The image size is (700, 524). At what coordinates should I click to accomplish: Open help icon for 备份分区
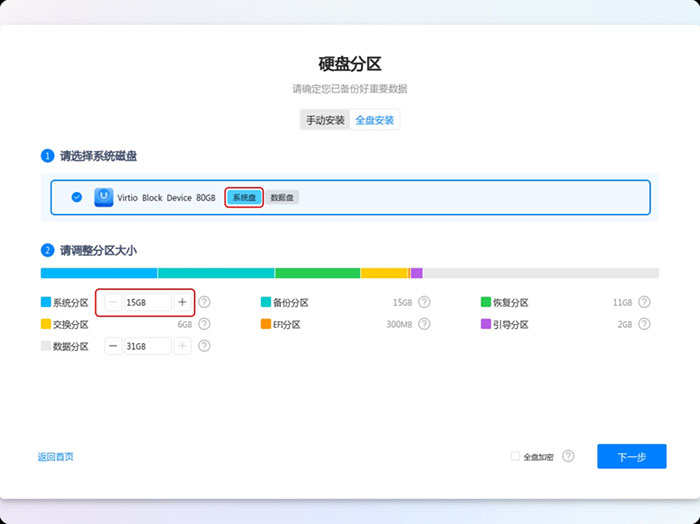coord(424,302)
